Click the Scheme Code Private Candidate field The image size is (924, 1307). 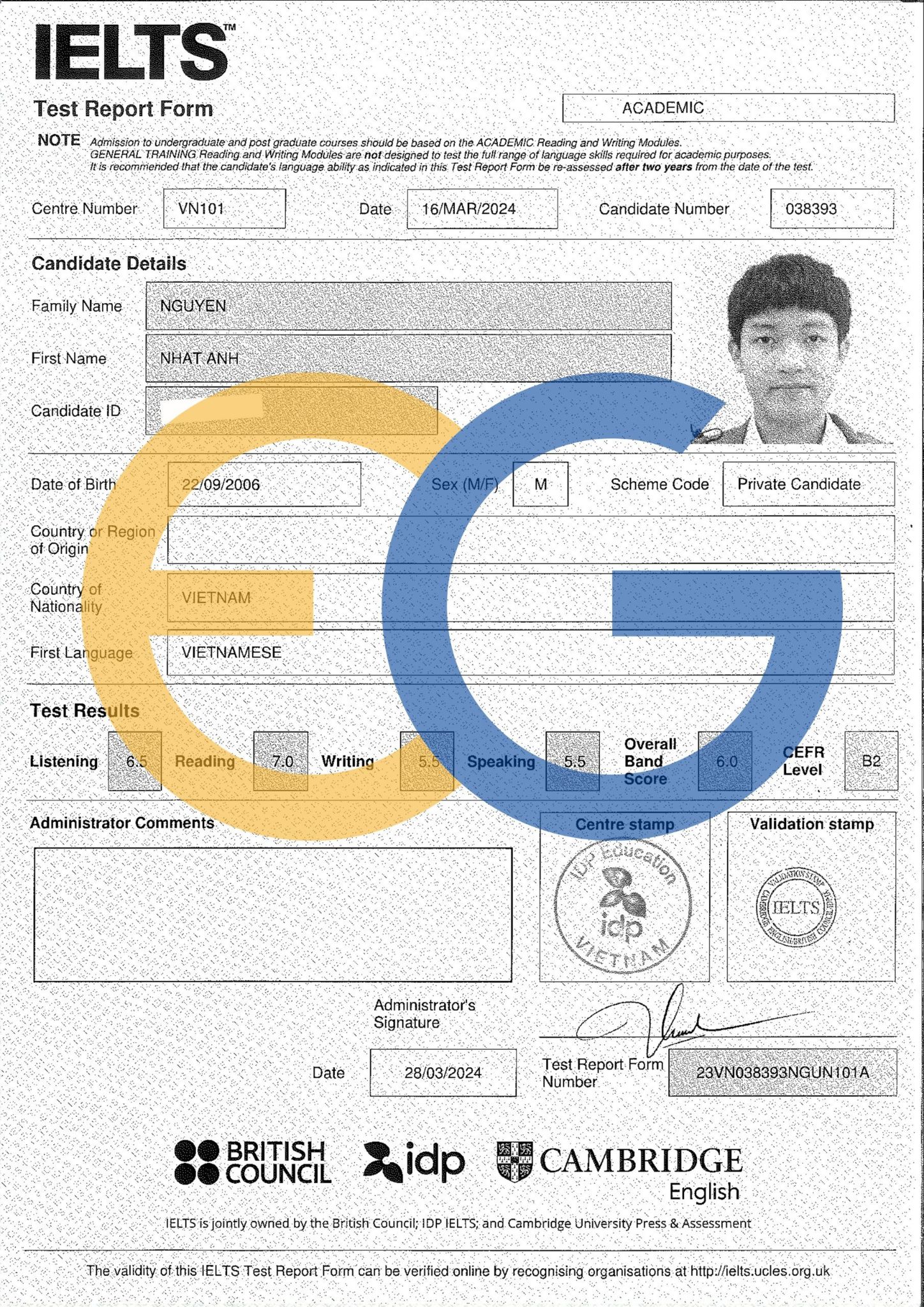pos(808,484)
